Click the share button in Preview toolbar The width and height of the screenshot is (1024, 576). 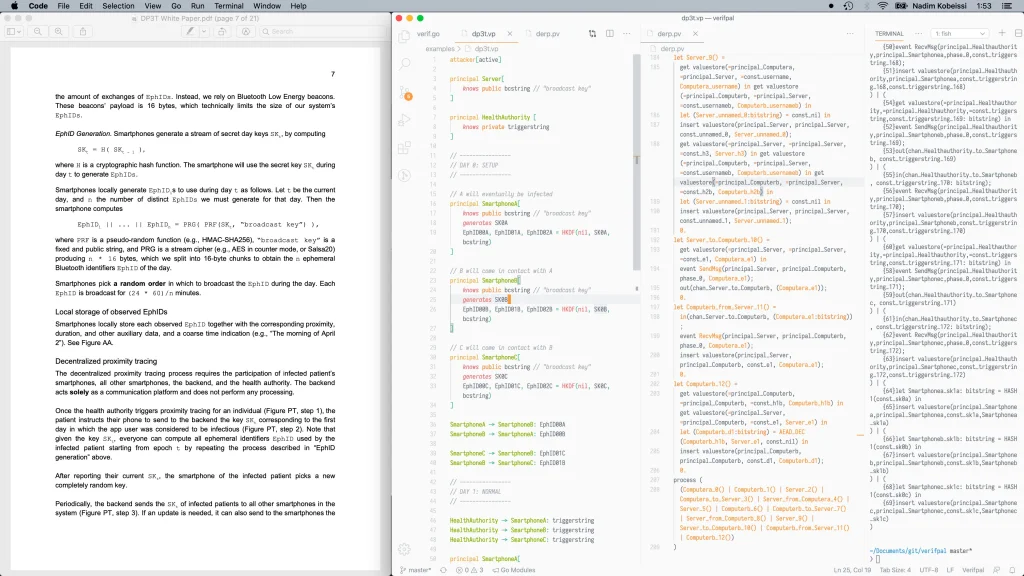[x=83, y=31]
